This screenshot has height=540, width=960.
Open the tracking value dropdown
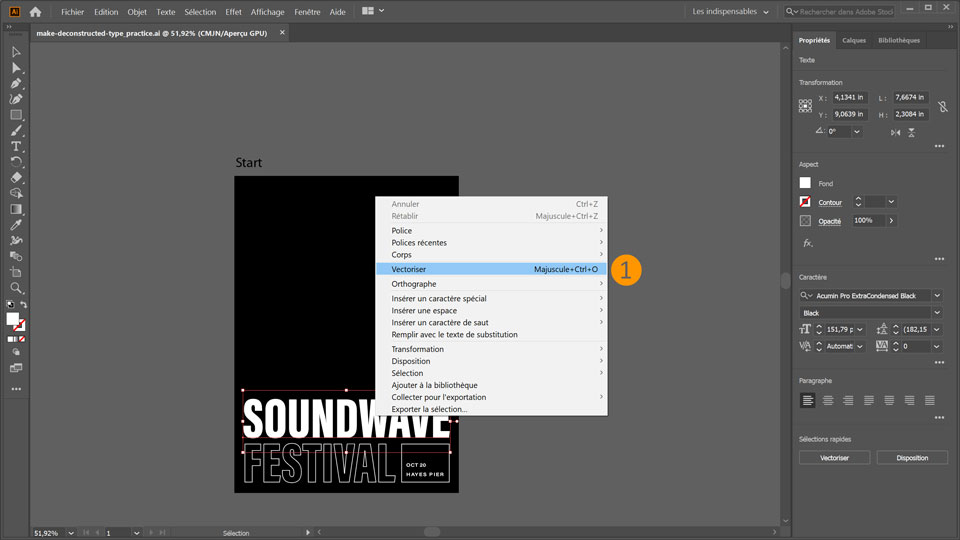(x=937, y=347)
